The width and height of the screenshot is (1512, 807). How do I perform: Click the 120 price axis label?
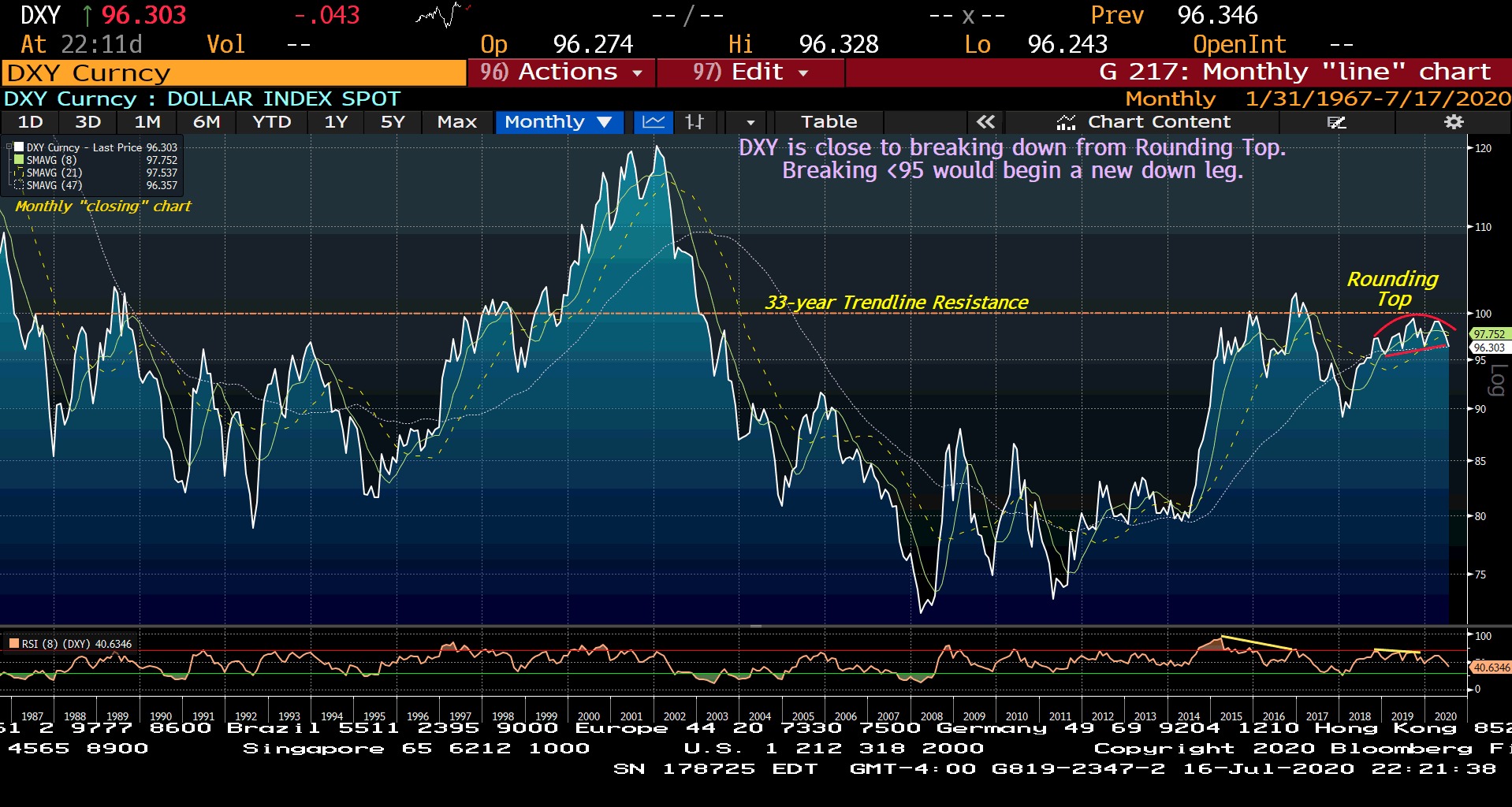point(1483,148)
